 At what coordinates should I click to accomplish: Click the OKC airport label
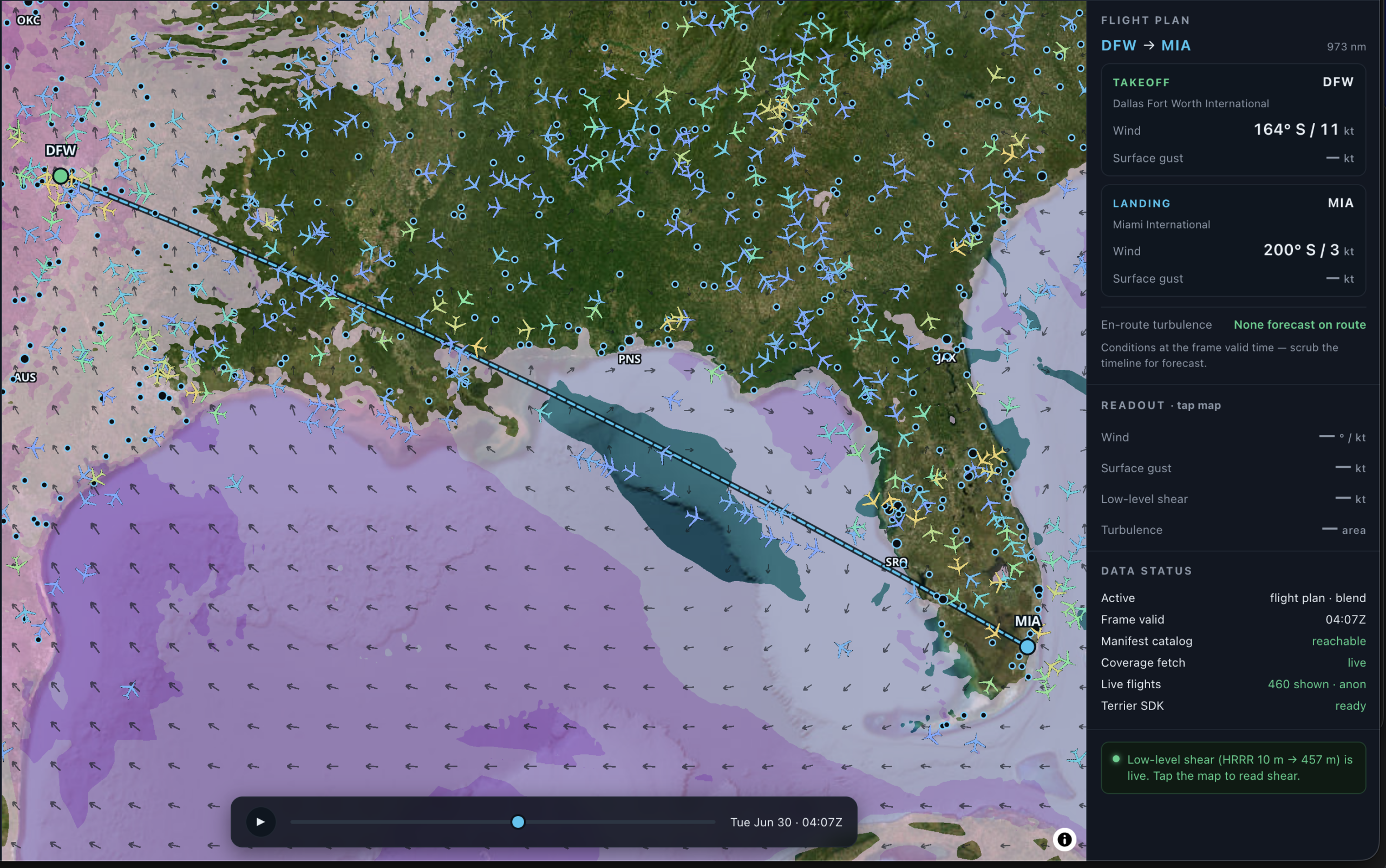click(29, 20)
